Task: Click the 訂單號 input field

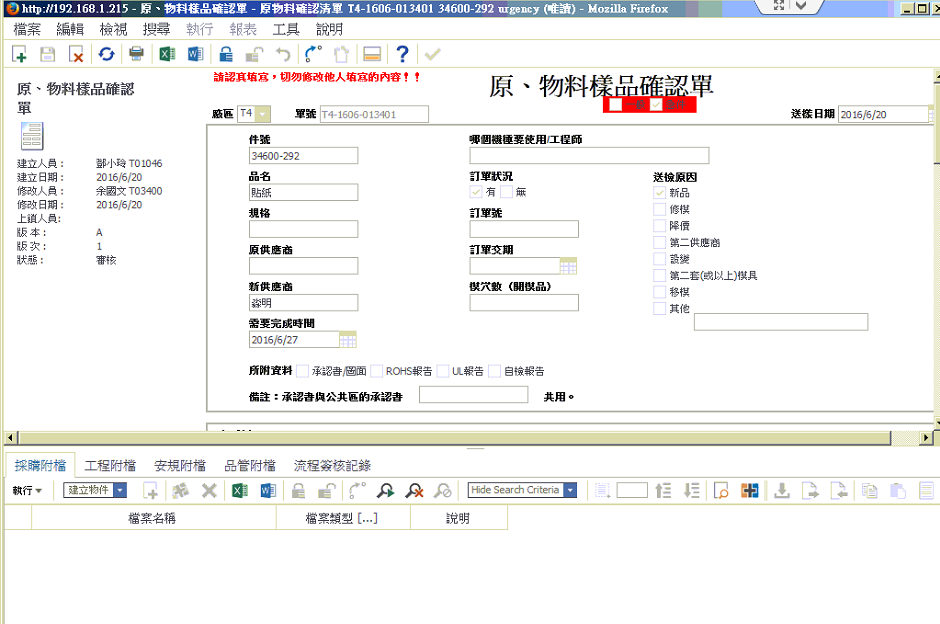Action: click(x=524, y=229)
